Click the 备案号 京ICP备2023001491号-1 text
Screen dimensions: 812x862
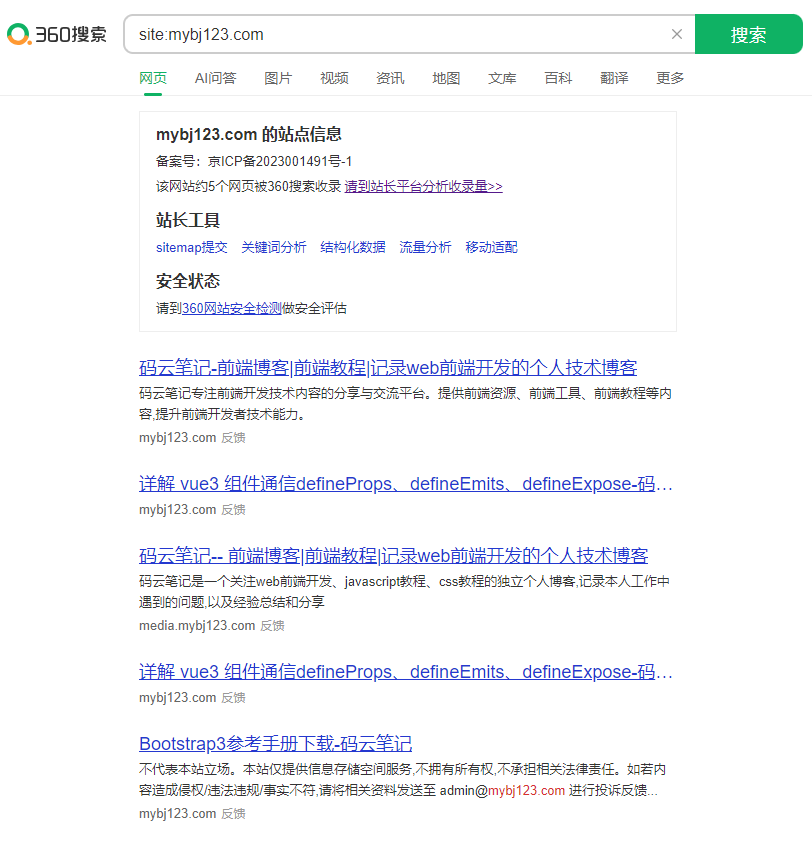[x=254, y=161]
